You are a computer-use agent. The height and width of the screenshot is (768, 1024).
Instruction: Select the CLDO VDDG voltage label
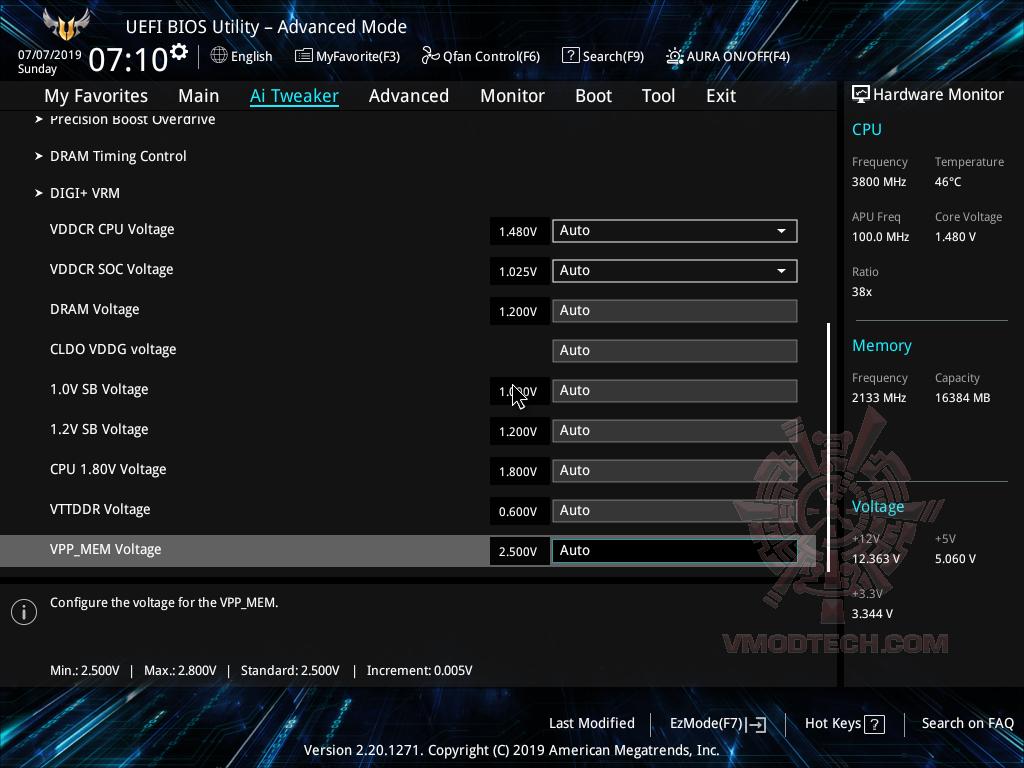113,349
